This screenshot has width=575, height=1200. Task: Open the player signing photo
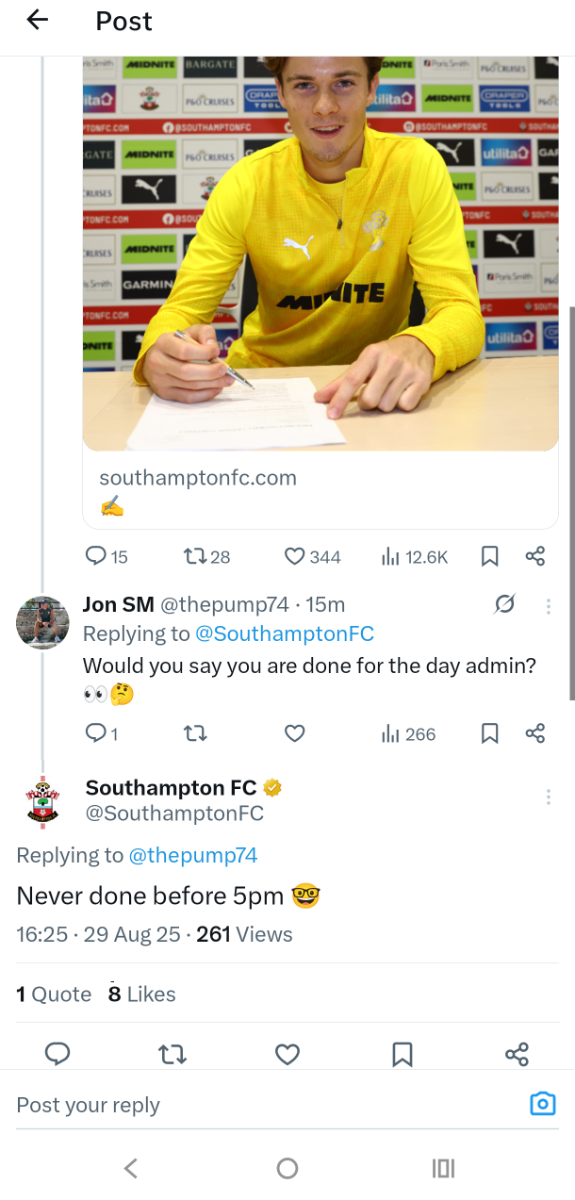[320, 254]
